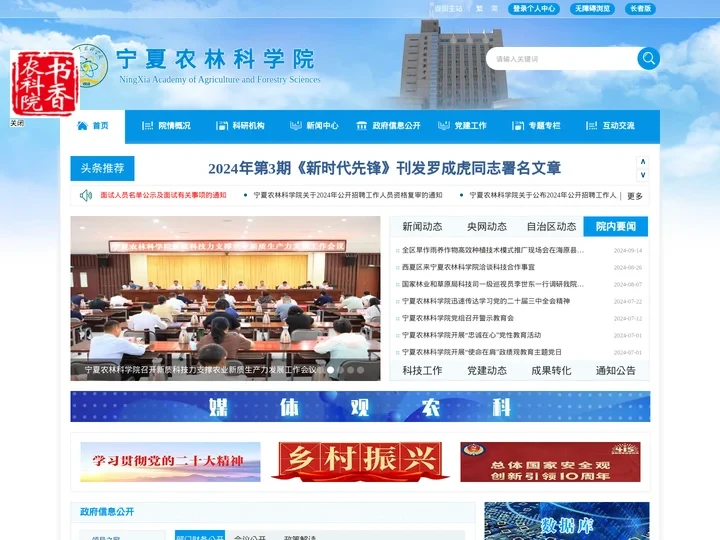Click the icon next to 互动交流
The image size is (720, 540).
pyautogui.click(x=592, y=125)
